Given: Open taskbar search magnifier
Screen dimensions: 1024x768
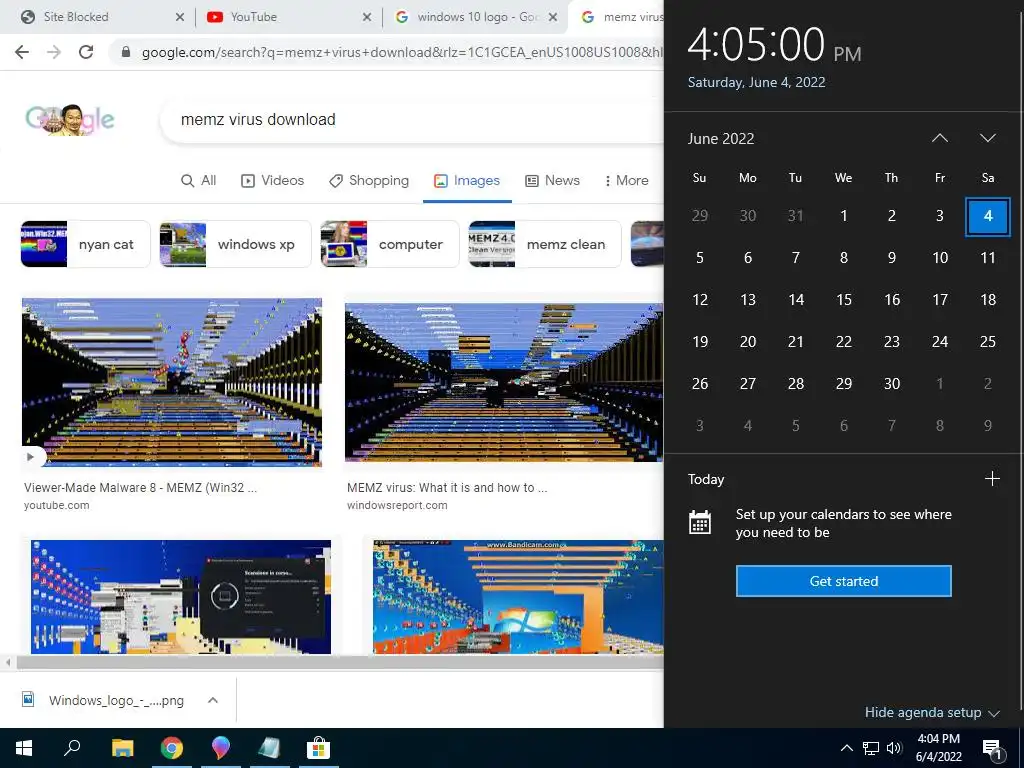Looking at the screenshot, I should (x=72, y=748).
